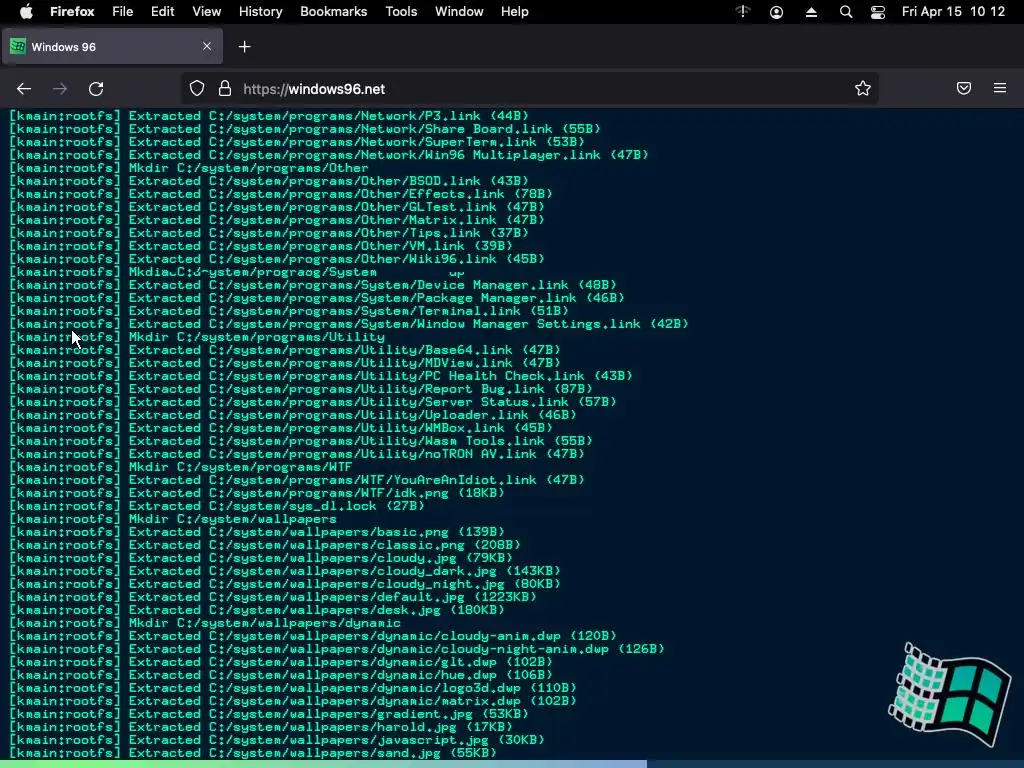Click the Matrix.link log line
The height and width of the screenshot is (768, 1024).
point(277,220)
